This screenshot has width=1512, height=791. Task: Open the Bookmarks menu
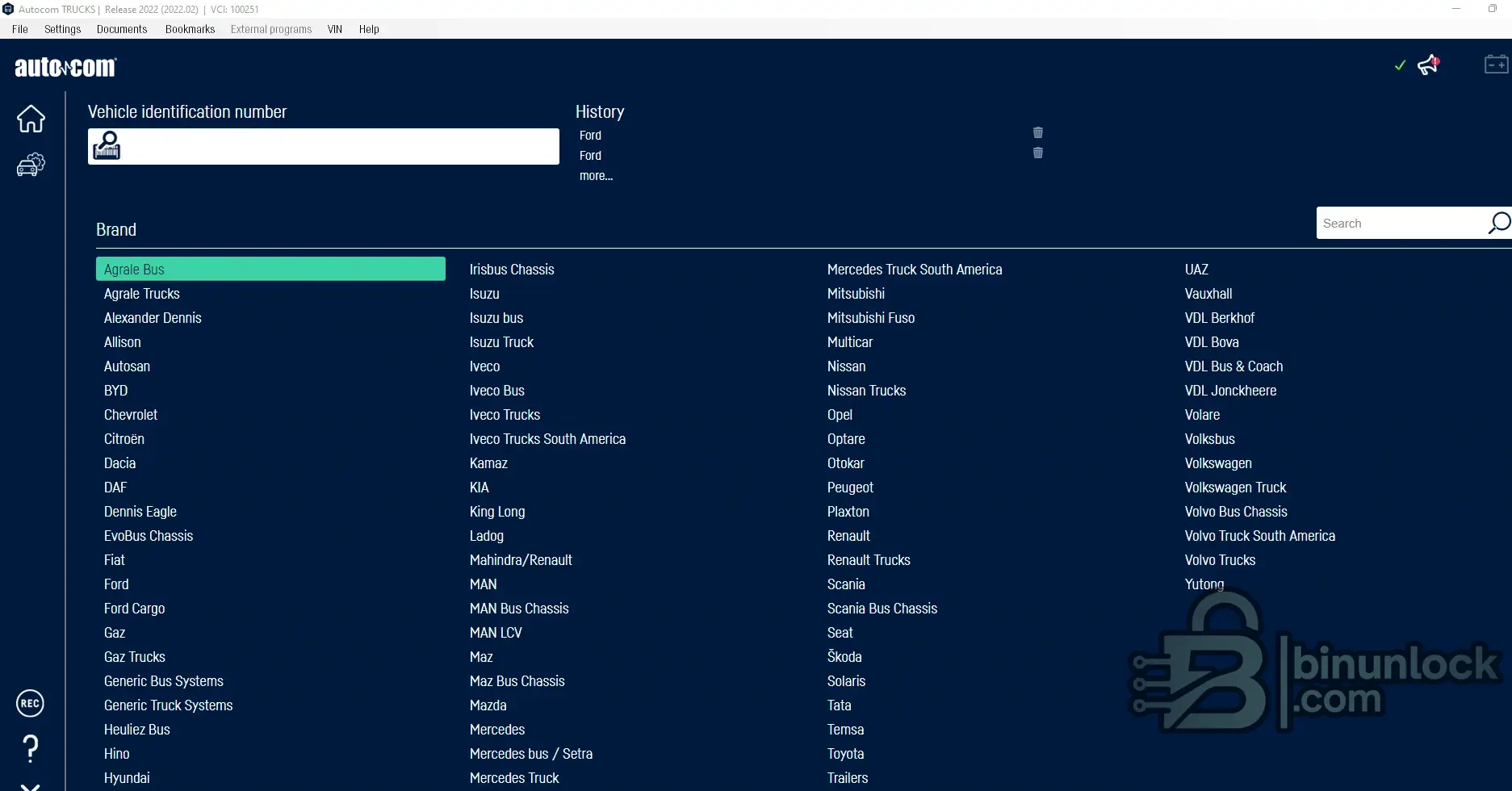[x=190, y=29]
